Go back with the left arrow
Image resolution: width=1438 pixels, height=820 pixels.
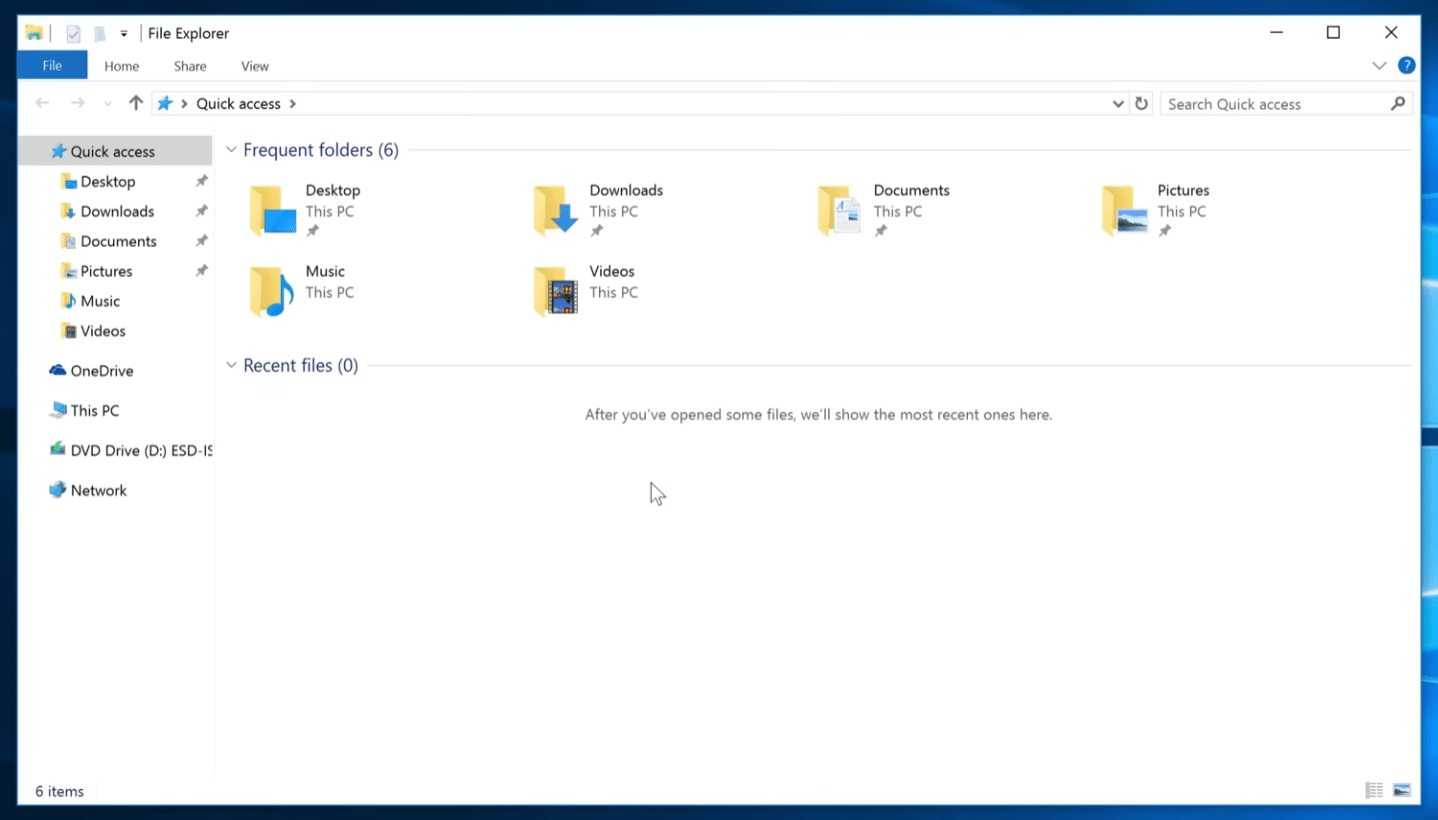tap(43, 103)
